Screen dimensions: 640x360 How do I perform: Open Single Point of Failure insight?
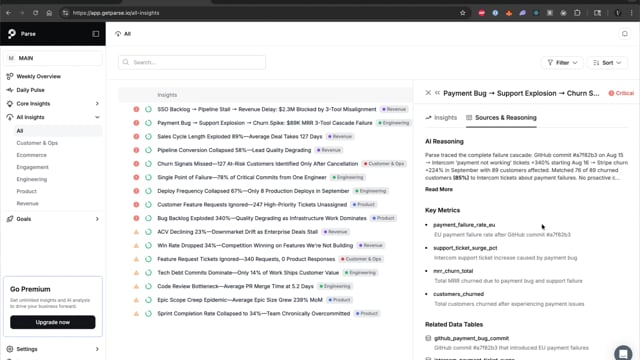(242, 177)
